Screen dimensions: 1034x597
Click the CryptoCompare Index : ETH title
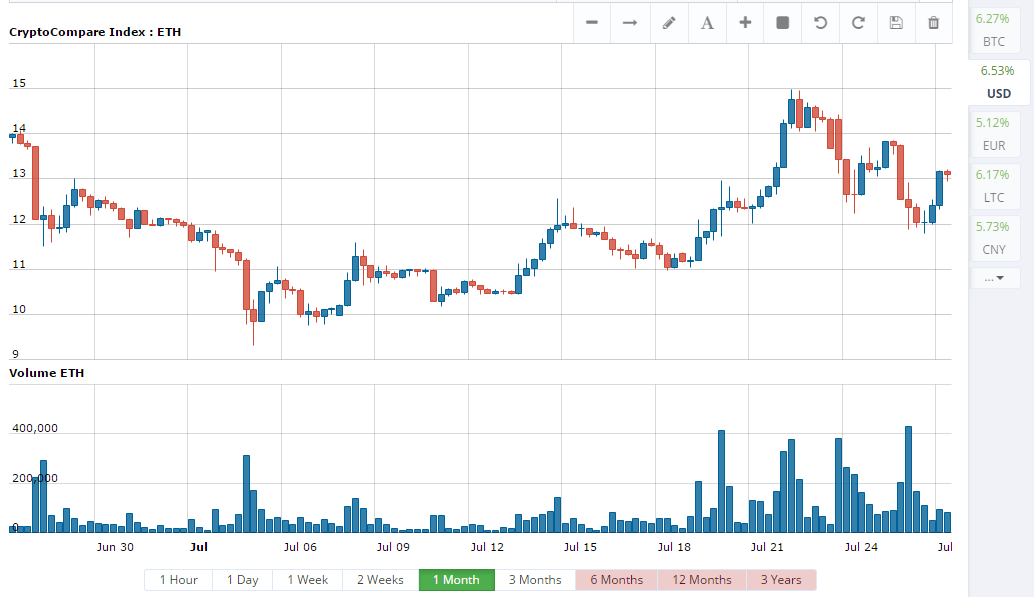[x=95, y=32]
